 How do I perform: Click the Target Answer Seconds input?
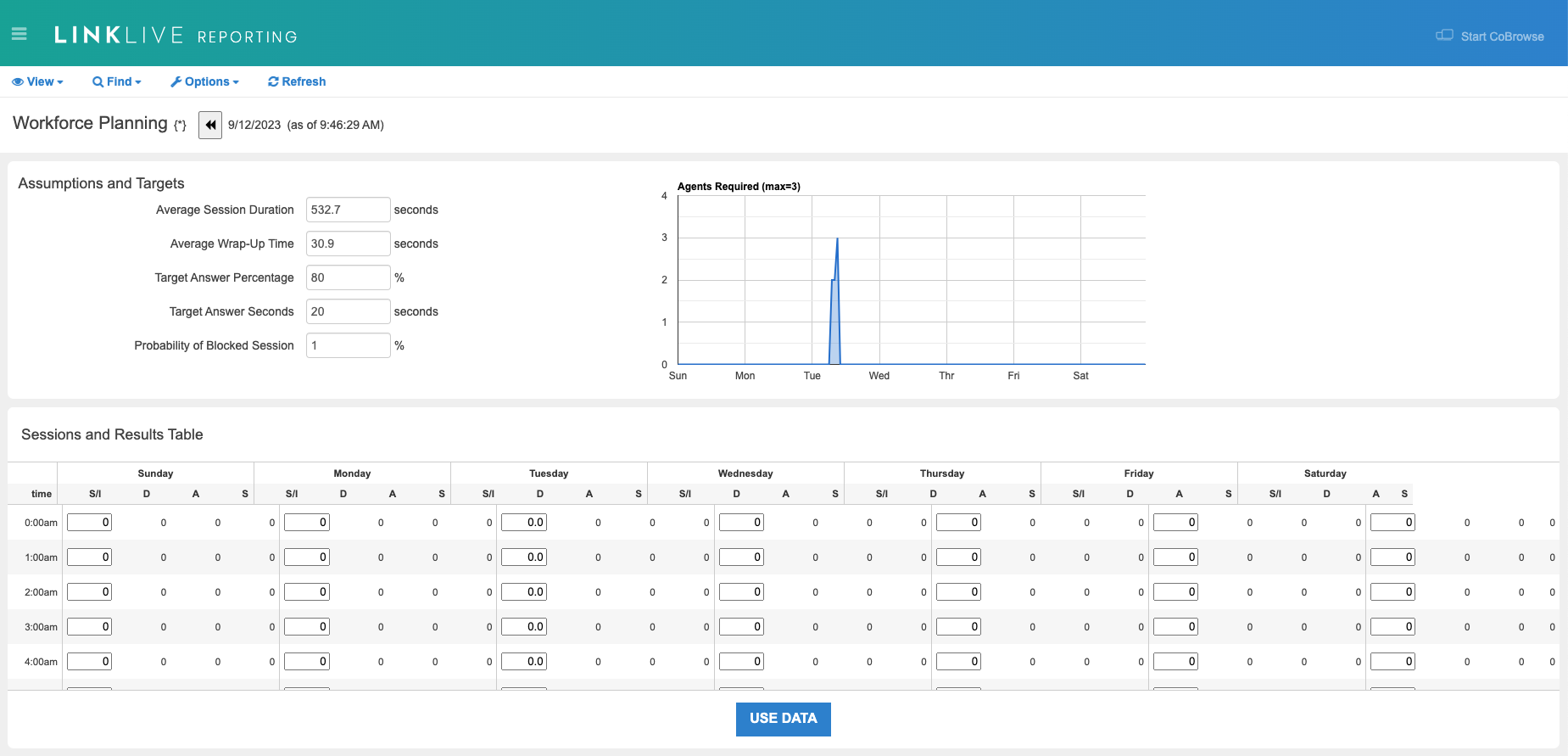[348, 311]
